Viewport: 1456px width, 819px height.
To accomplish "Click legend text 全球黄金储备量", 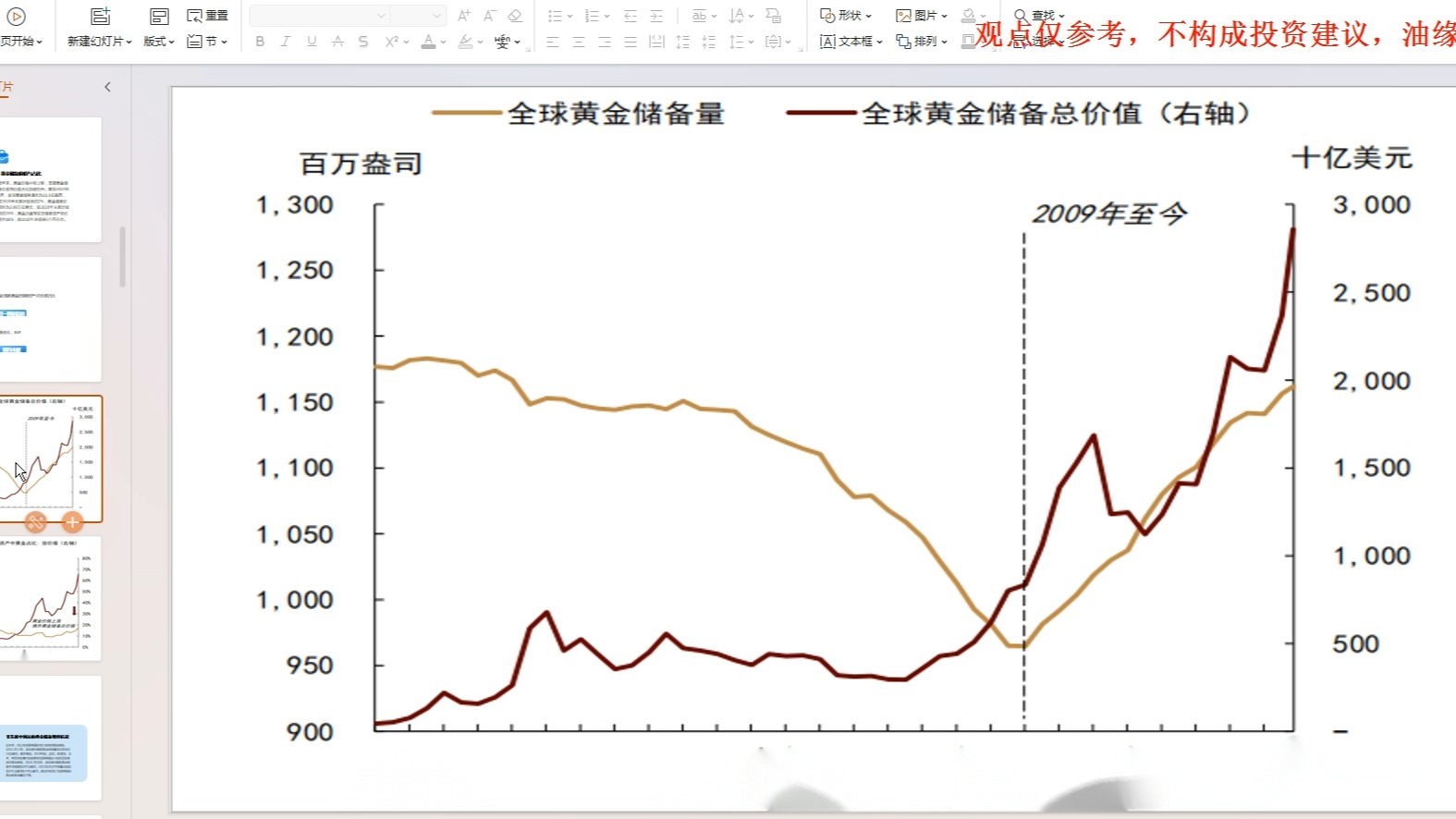I will pos(616,114).
